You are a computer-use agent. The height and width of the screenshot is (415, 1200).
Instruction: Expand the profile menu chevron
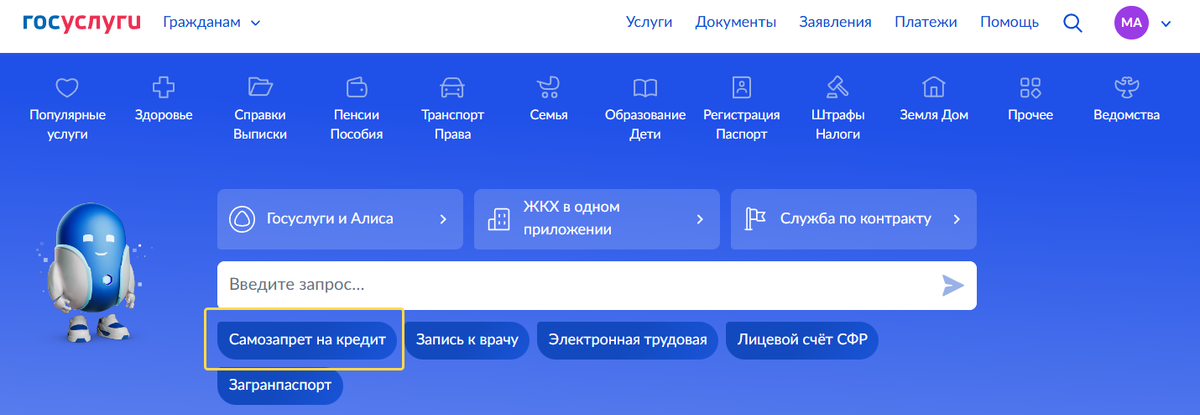(1165, 23)
